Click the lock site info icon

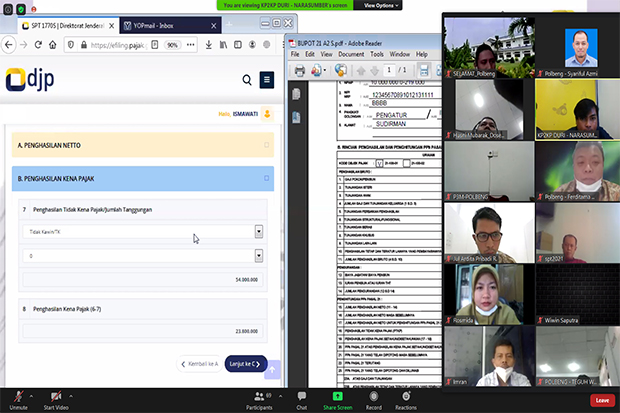click(x=83, y=45)
